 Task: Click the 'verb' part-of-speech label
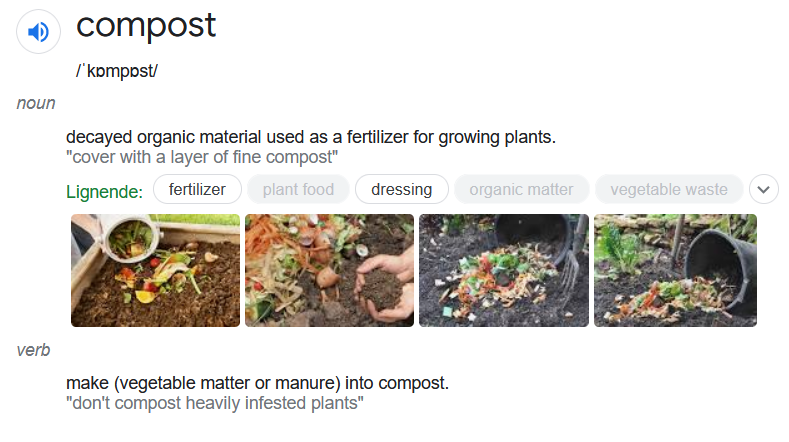pos(34,350)
